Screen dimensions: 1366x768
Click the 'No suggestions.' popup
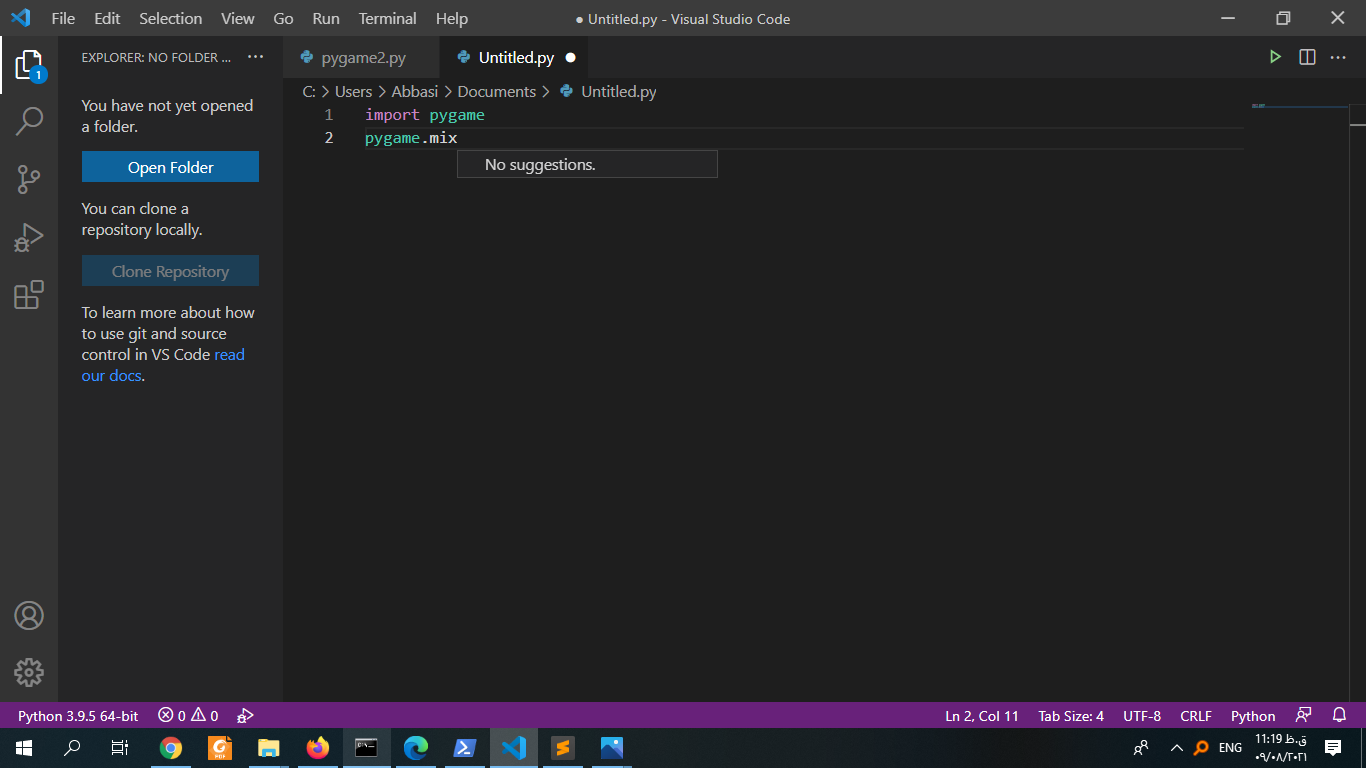(587, 164)
